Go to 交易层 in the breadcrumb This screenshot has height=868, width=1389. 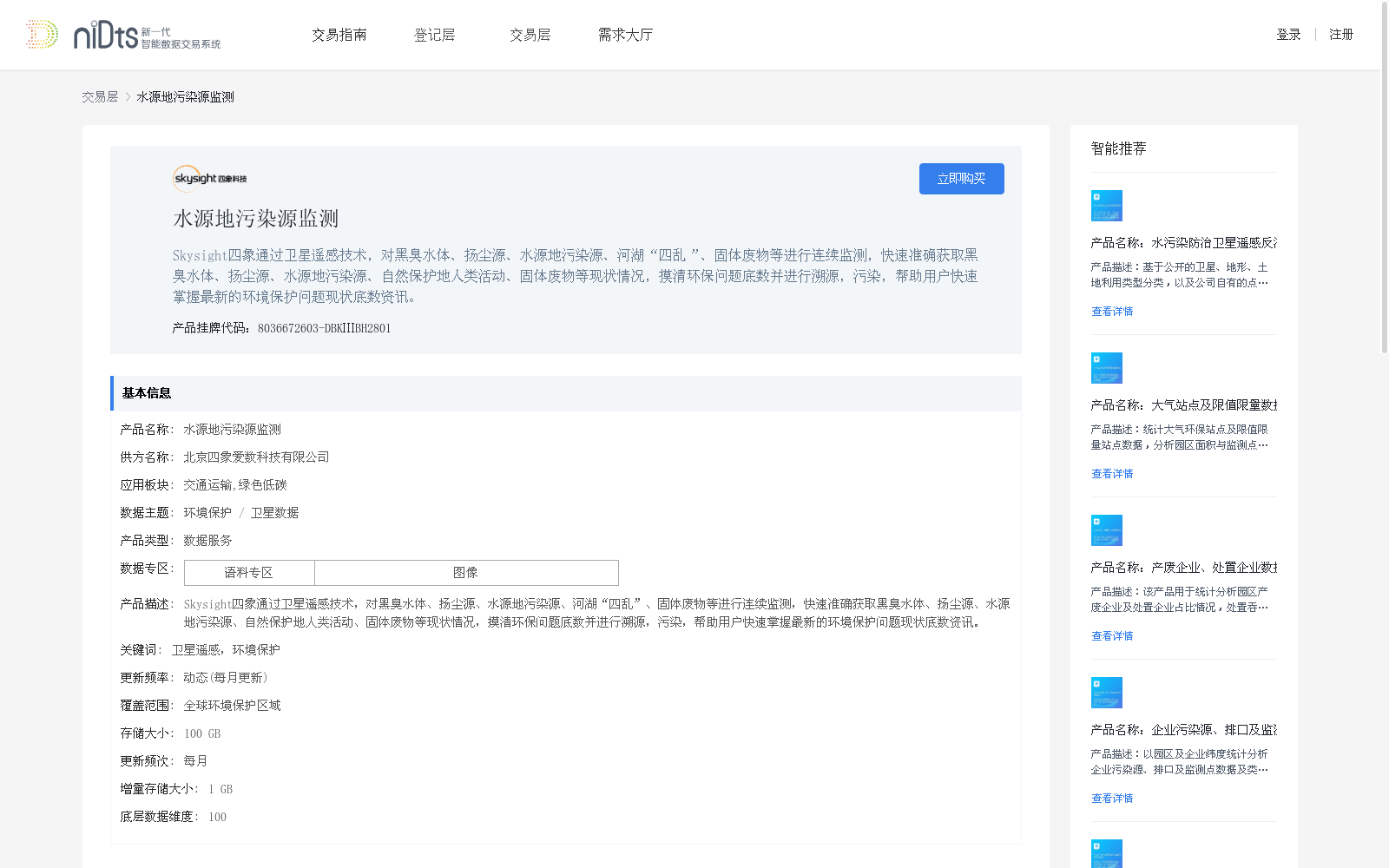100,97
